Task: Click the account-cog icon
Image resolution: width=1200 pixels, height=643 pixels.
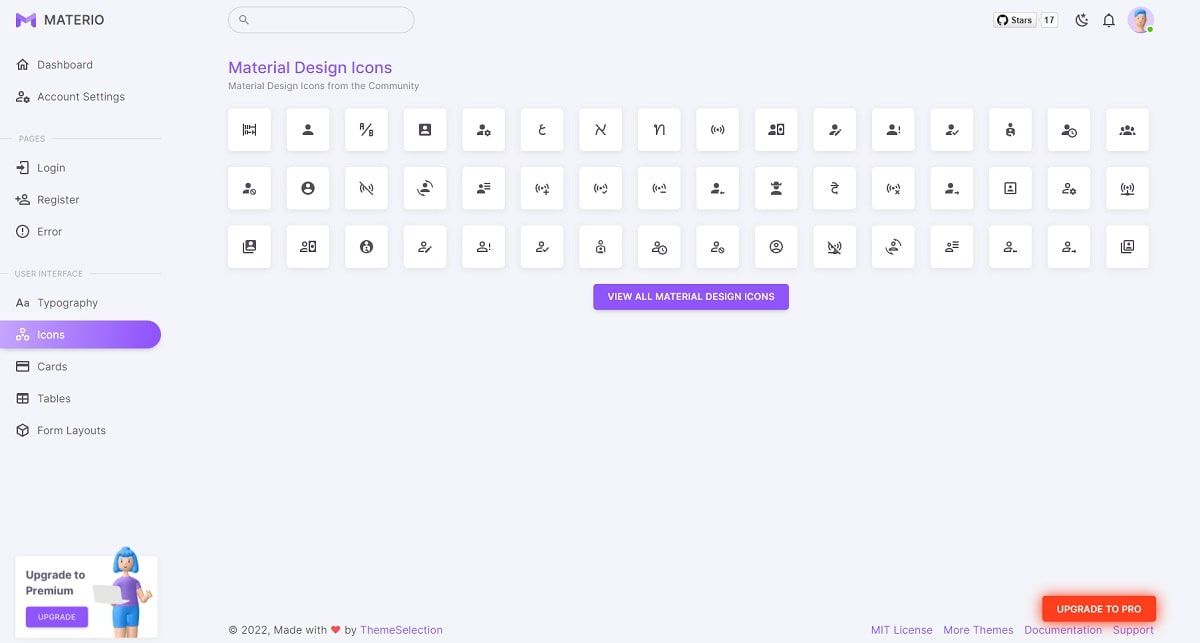Action: 483,129
